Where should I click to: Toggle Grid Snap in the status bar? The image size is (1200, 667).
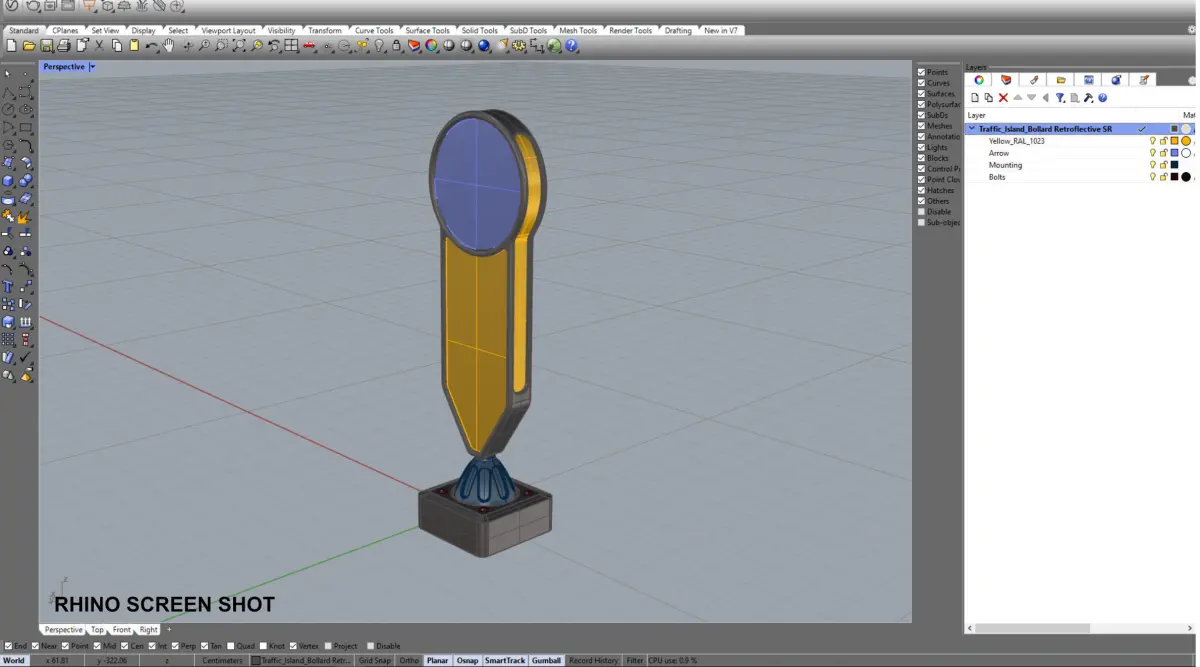click(375, 660)
